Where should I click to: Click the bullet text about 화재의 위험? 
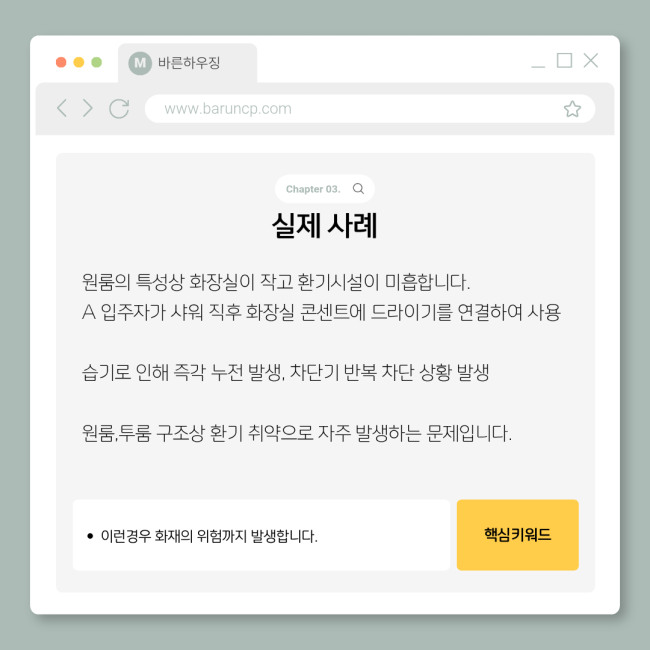[209, 536]
